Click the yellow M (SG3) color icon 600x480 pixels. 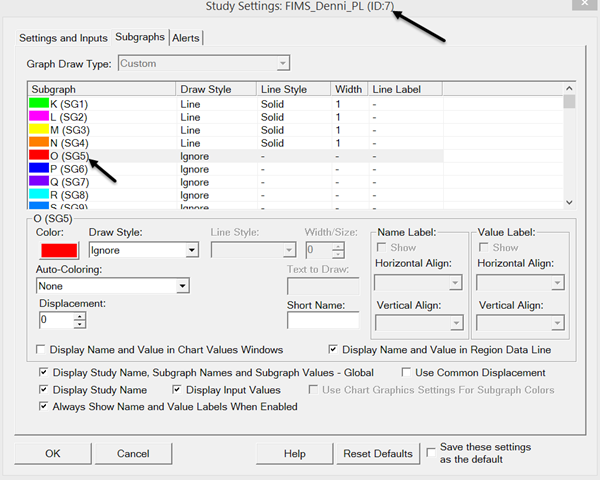40,129
